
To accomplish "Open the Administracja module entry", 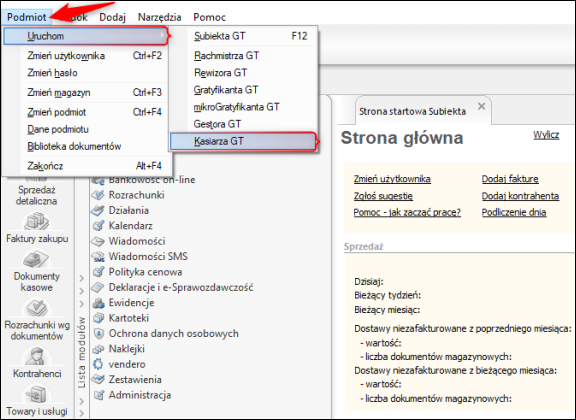I will click(x=140, y=395).
